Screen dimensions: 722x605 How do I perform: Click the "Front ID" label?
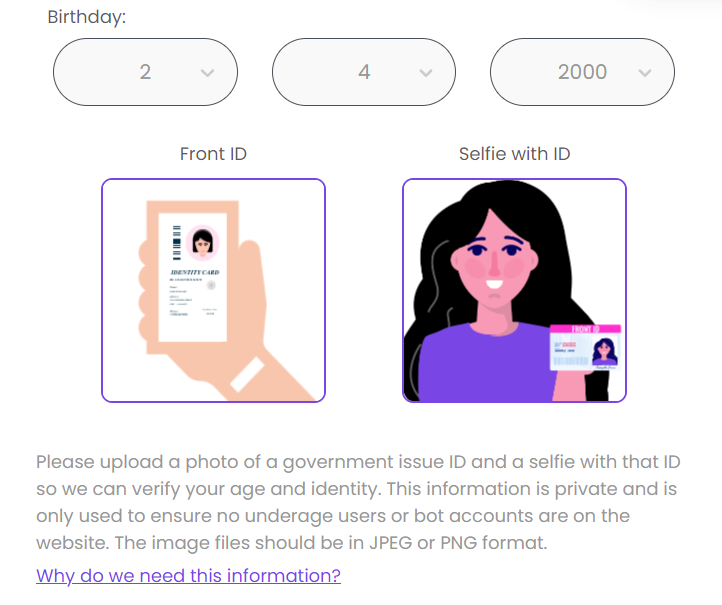click(213, 154)
